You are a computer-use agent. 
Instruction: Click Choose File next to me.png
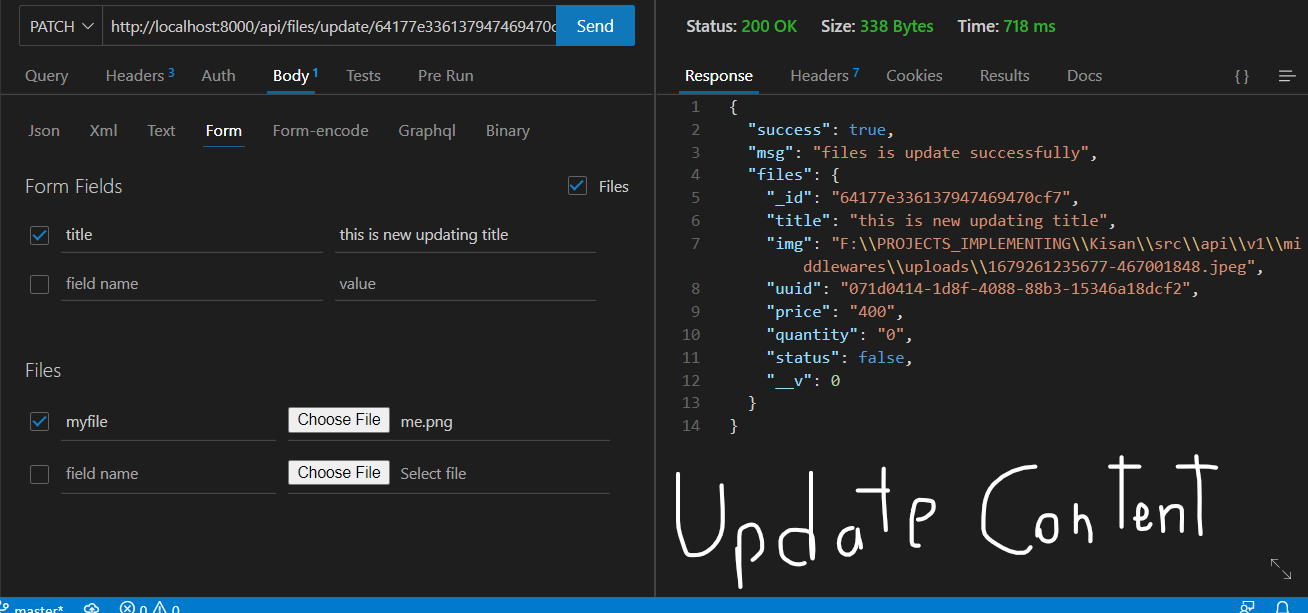[x=339, y=420]
